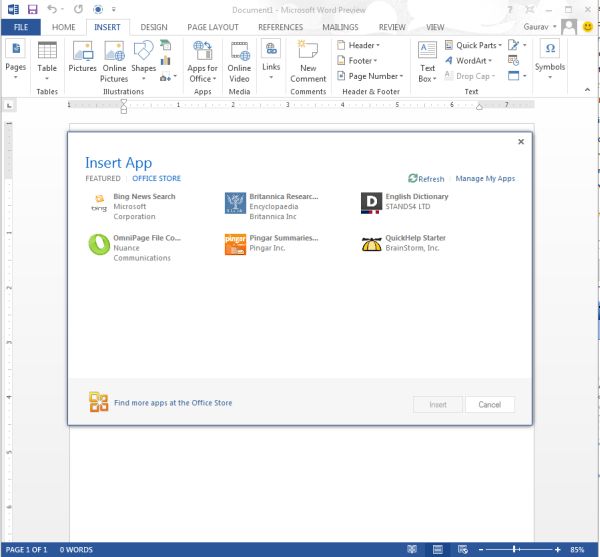Select Pingar Summaries app
Screen dimensions: 600x557
272,244
